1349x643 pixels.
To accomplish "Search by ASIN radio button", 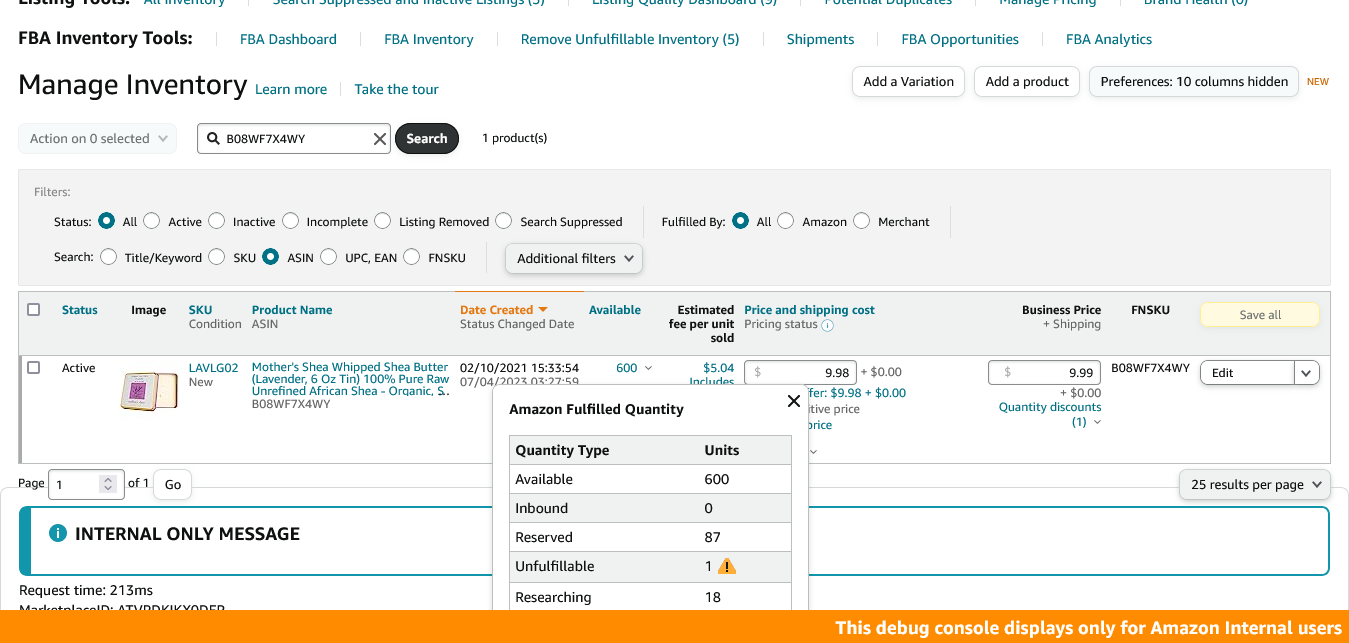I will click(271, 257).
